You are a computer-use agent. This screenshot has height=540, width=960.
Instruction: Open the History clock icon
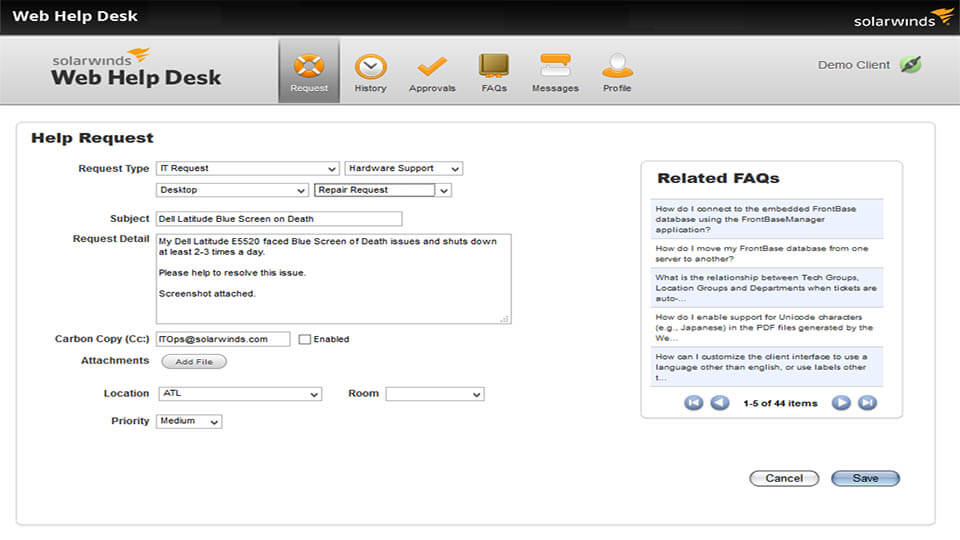click(370, 66)
